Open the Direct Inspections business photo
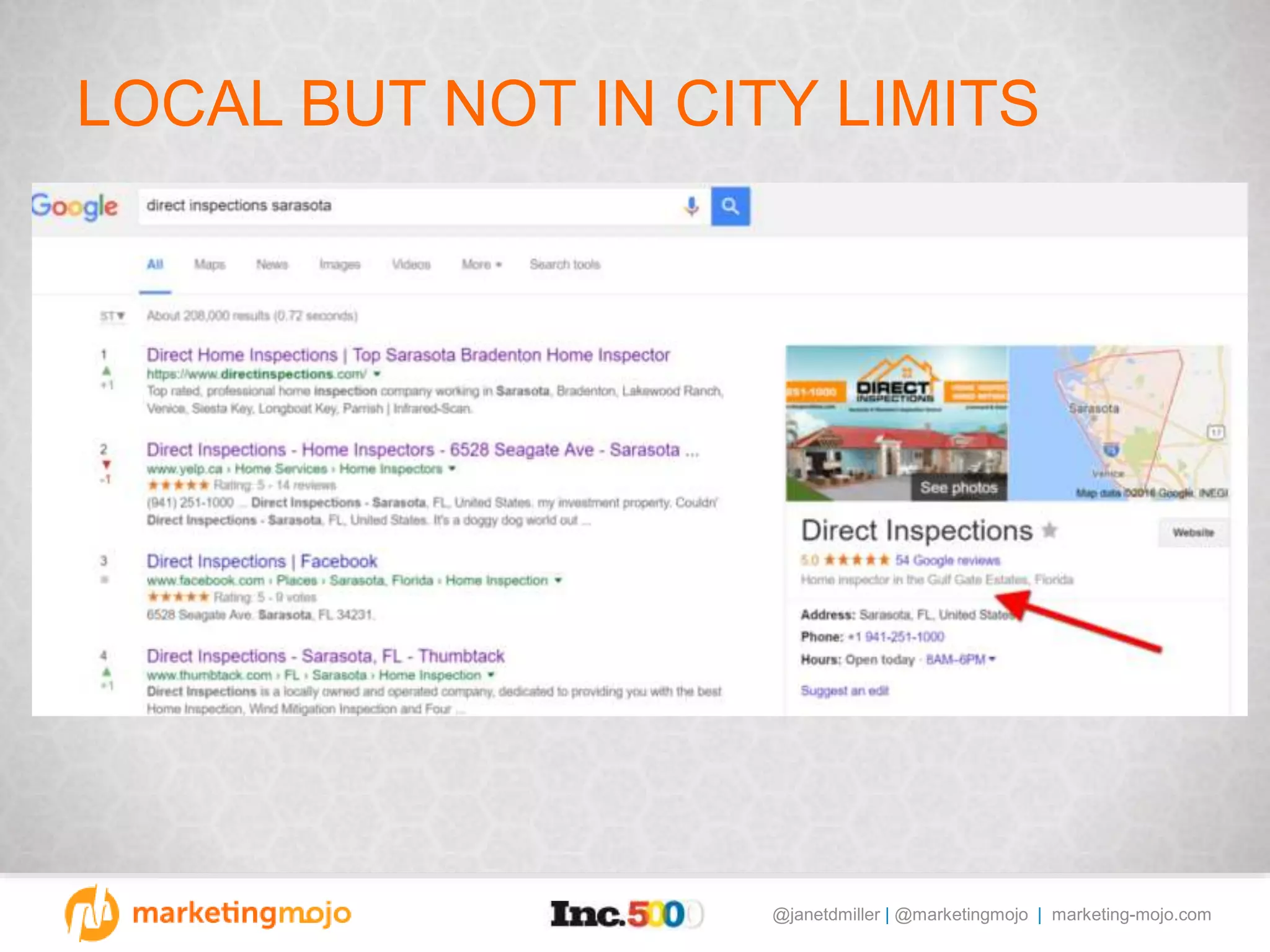Viewport: 1270px width, 952px height. (897, 423)
